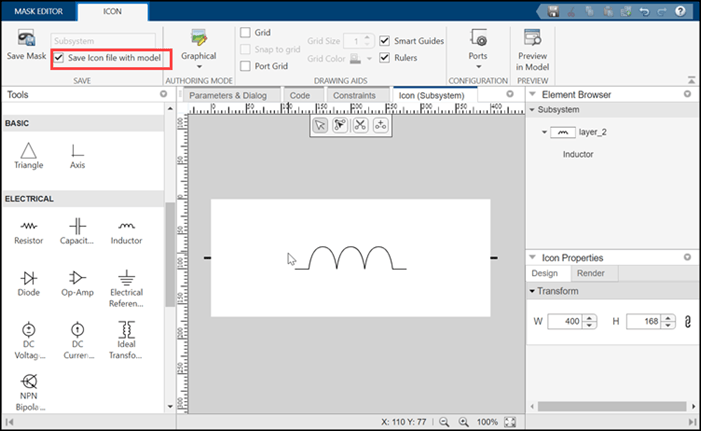Click the W width input field
The height and width of the screenshot is (431, 701).
click(565, 321)
